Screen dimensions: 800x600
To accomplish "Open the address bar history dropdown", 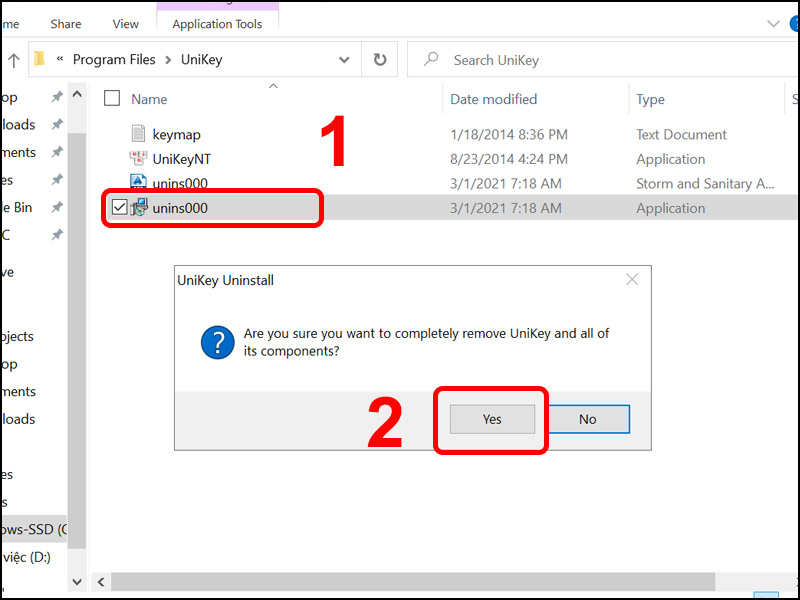I will pos(344,60).
